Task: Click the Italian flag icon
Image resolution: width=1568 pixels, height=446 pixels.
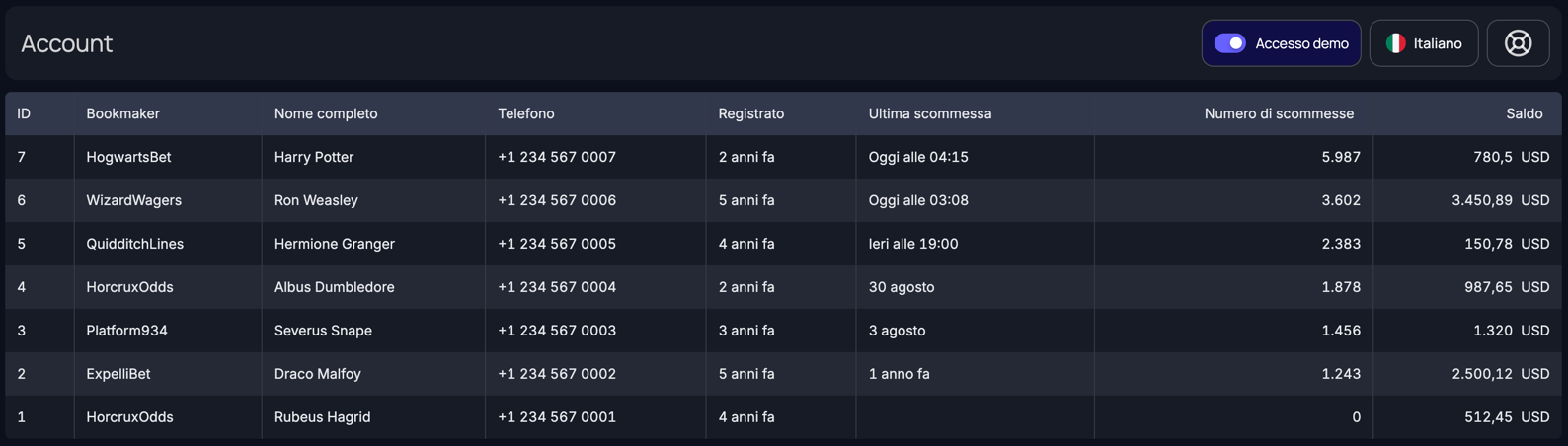Action: click(x=1395, y=43)
